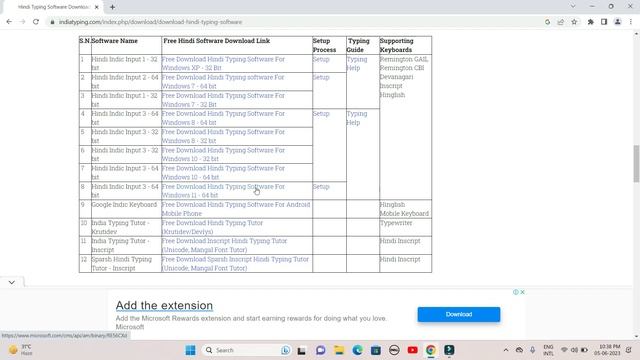Open the Windows Start menu

point(191,350)
